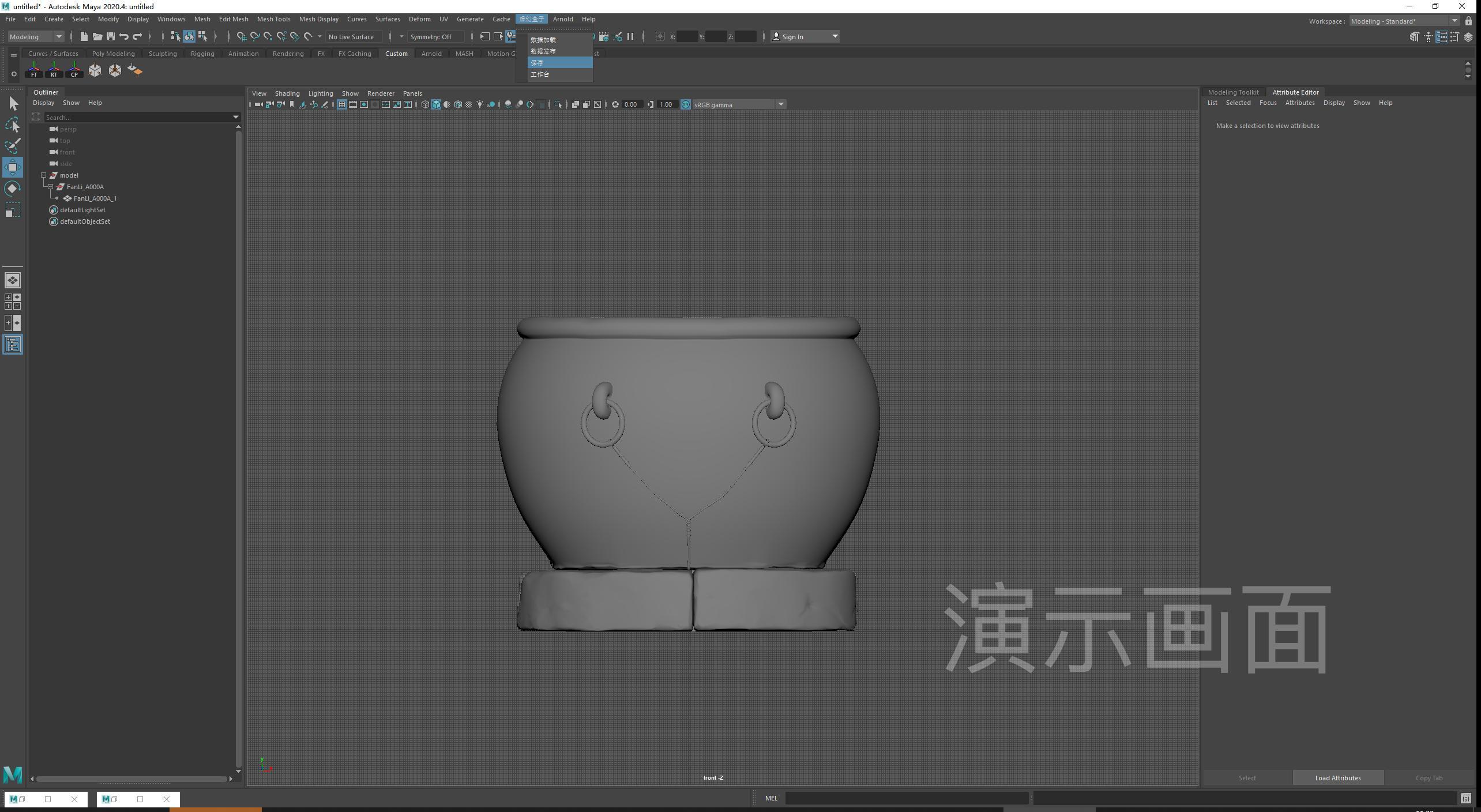Open the viewport Renderer menu

tap(381, 93)
